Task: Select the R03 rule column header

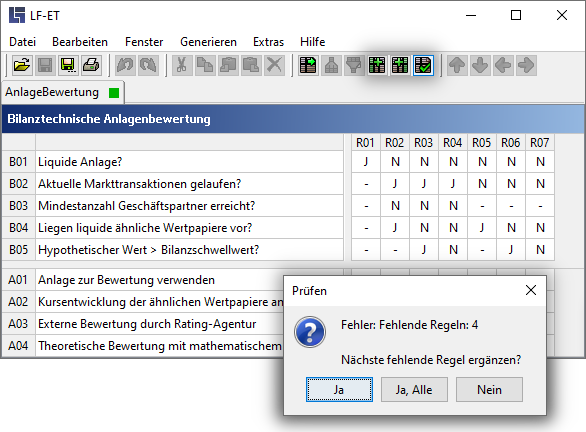Action: point(424,143)
